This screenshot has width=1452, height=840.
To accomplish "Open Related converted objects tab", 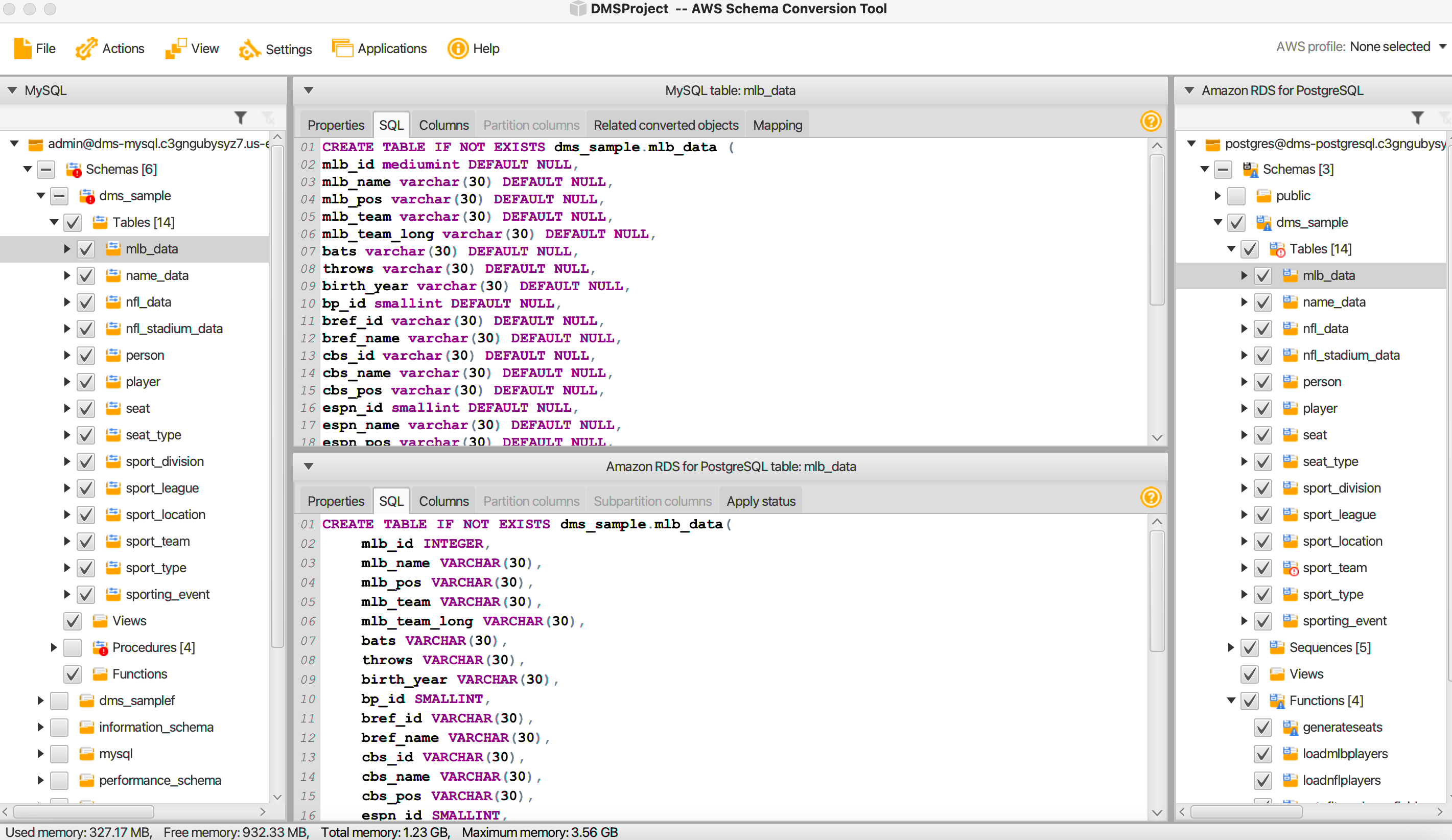I will click(x=666, y=125).
